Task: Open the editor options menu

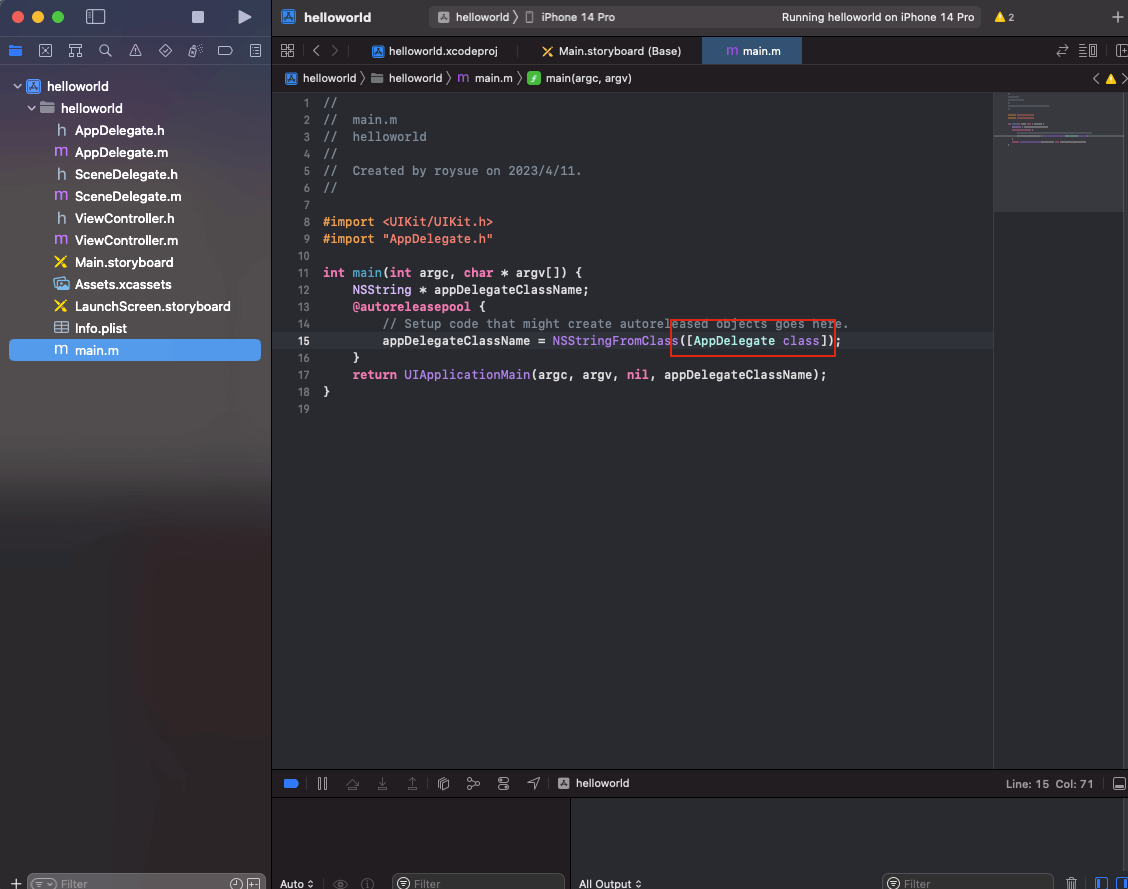Action: click(x=1088, y=50)
